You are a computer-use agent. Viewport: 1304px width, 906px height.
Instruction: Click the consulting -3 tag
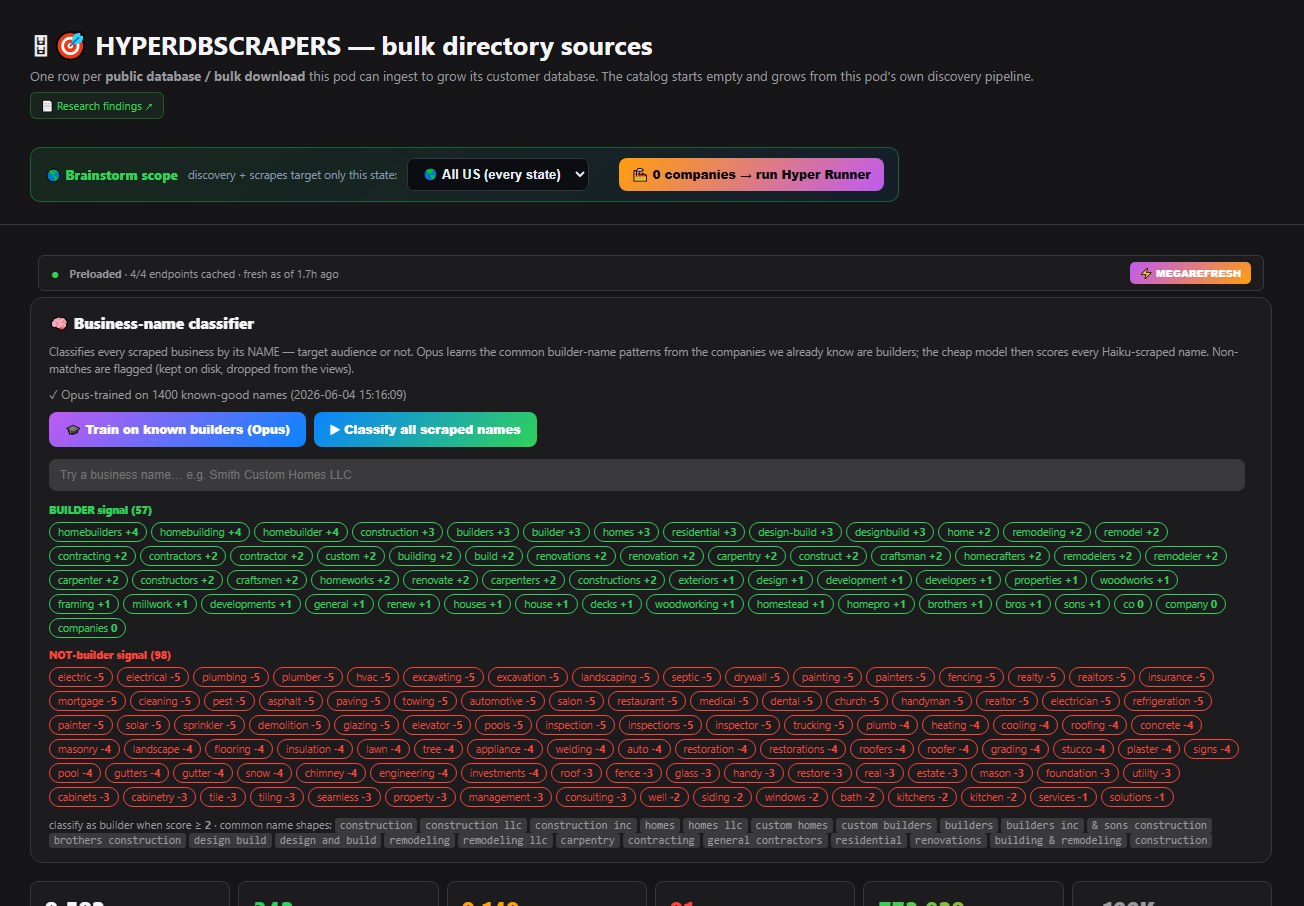596,797
